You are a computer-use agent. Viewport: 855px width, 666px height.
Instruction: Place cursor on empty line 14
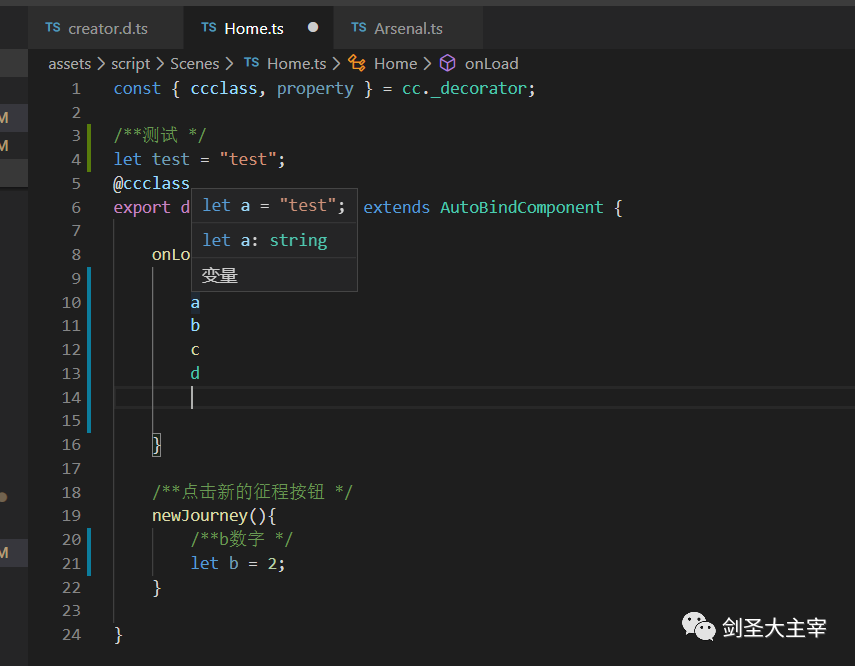(484, 398)
